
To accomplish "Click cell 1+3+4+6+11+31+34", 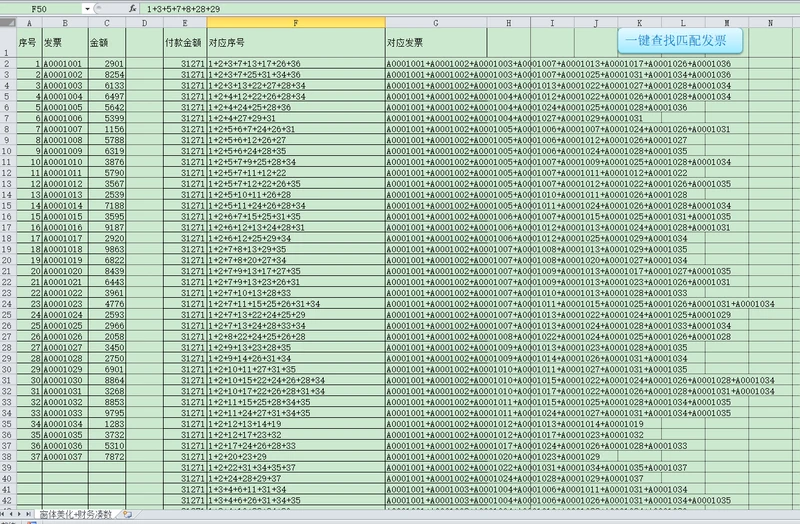I will (x=296, y=489).
